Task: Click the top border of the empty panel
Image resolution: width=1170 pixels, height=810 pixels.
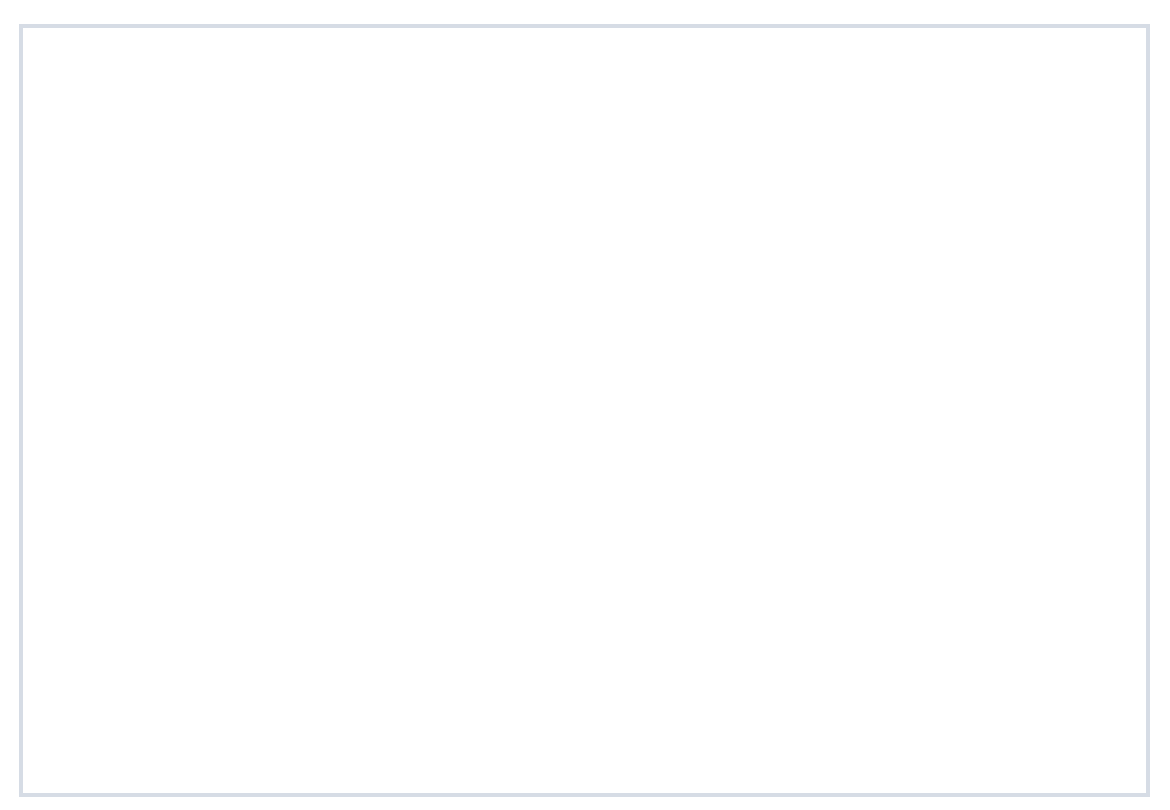Action: point(584,26)
